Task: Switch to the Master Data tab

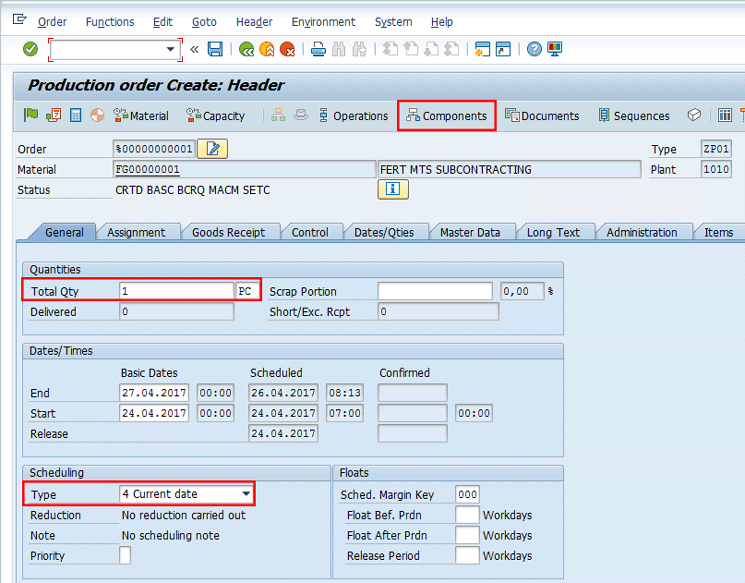Action: point(470,232)
